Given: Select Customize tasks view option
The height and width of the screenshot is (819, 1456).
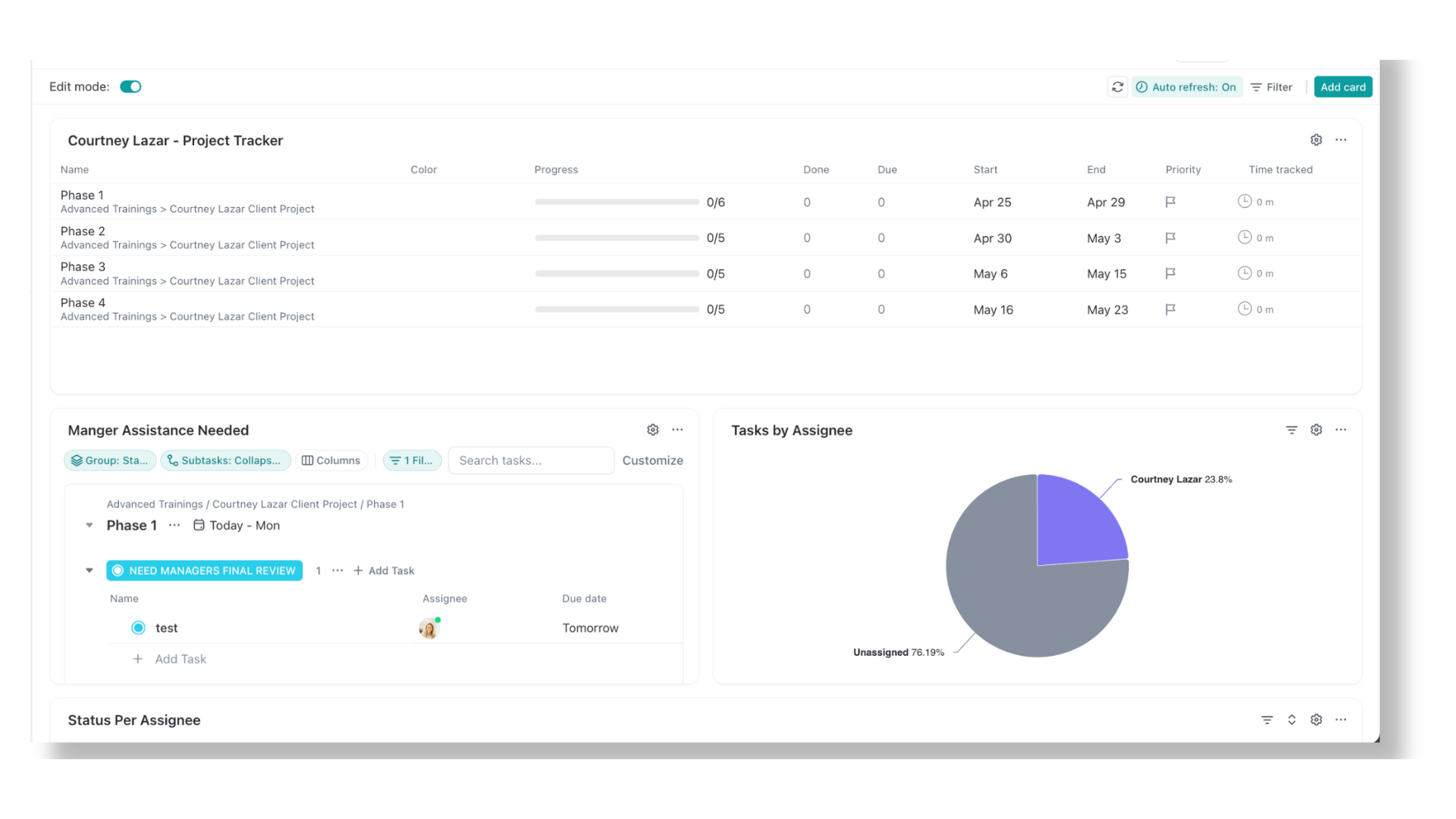Looking at the screenshot, I should pos(652,460).
